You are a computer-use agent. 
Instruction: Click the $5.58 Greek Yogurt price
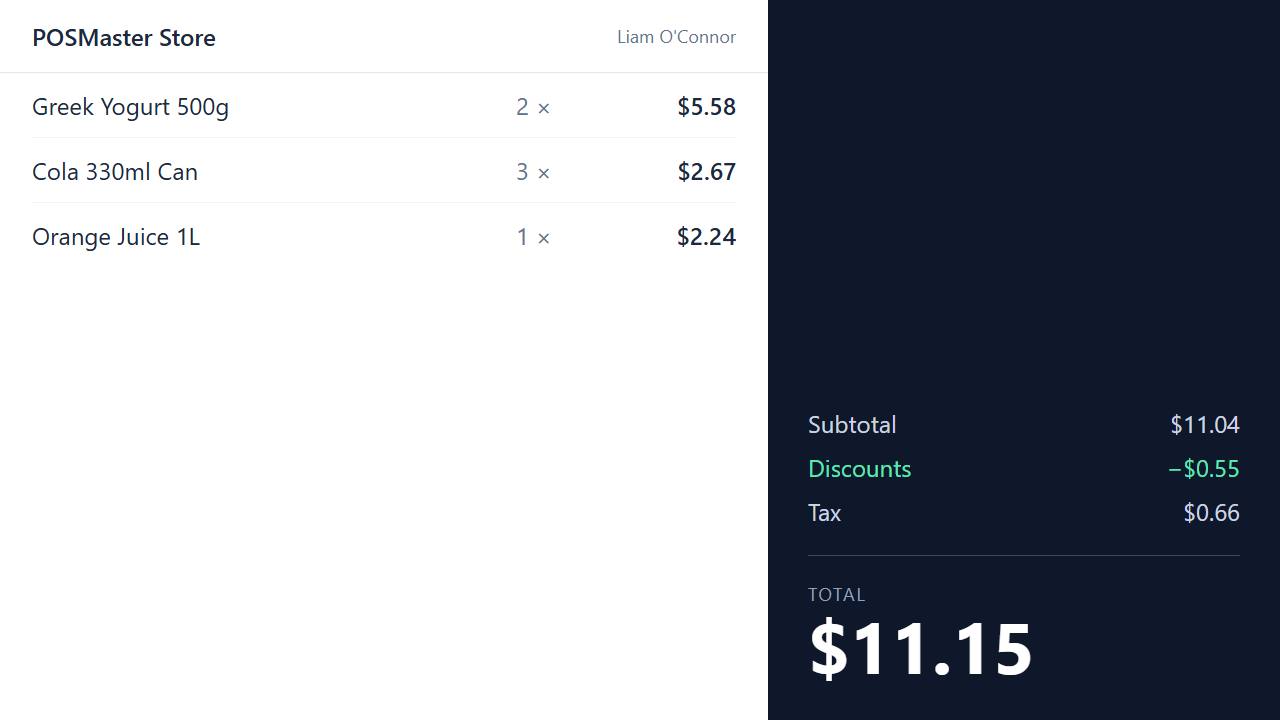(706, 107)
